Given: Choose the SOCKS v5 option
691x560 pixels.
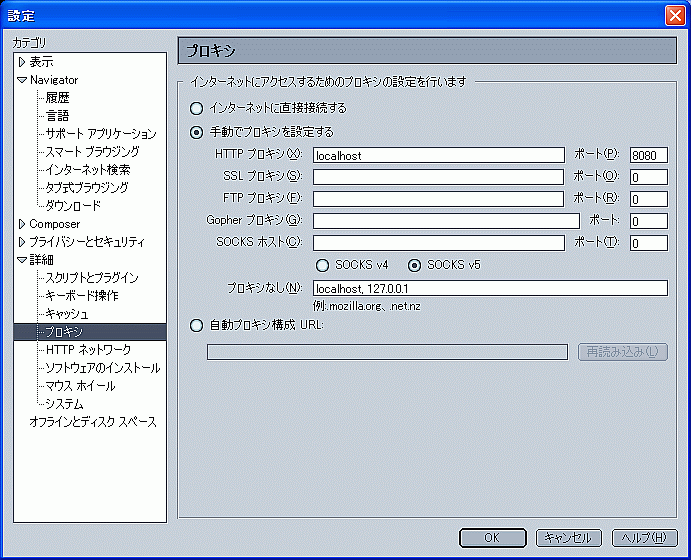Looking at the screenshot, I should (x=414, y=265).
